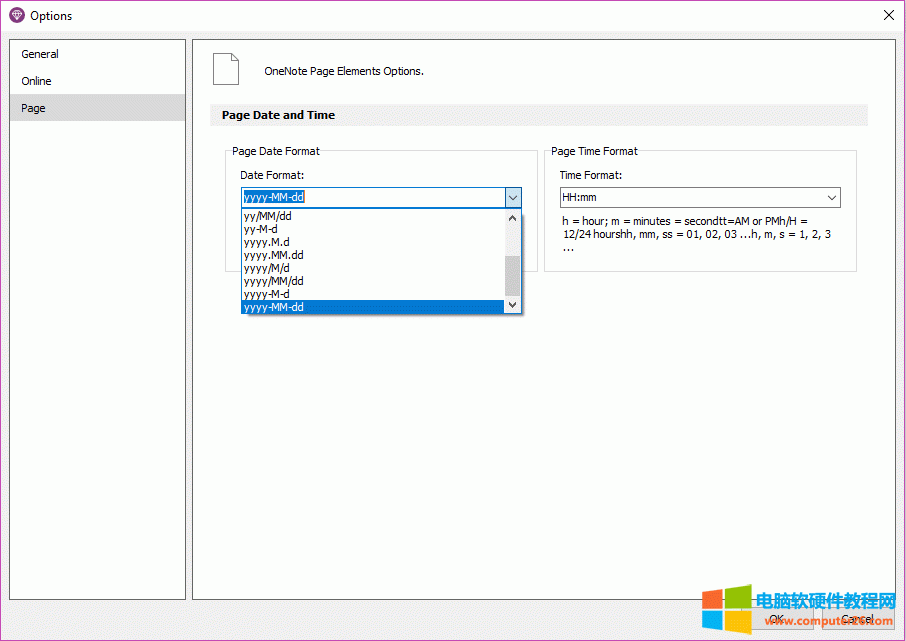Click the Options app icon in title bar
The height and width of the screenshot is (641, 906).
click(16, 16)
